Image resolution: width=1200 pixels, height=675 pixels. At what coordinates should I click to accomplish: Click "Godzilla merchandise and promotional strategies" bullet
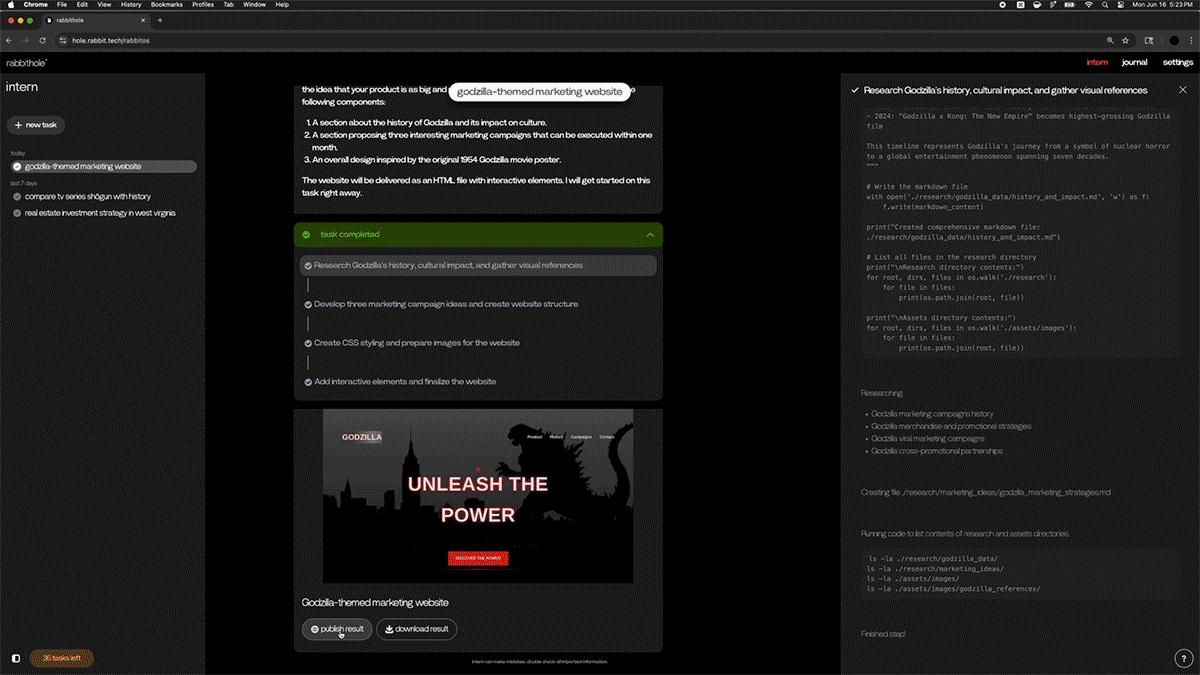pyautogui.click(x=951, y=426)
